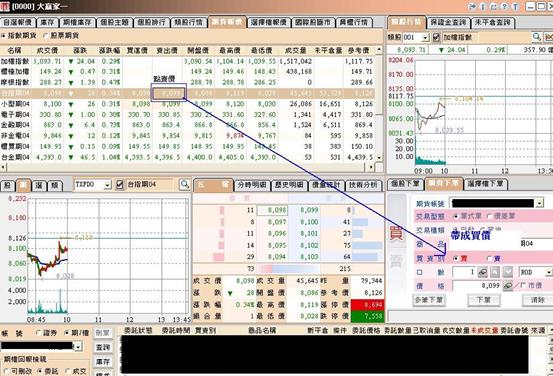The height and width of the screenshot is (376, 553).
Task: Enable the 市價 market price checkbox
Action: (x=523, y=285)
